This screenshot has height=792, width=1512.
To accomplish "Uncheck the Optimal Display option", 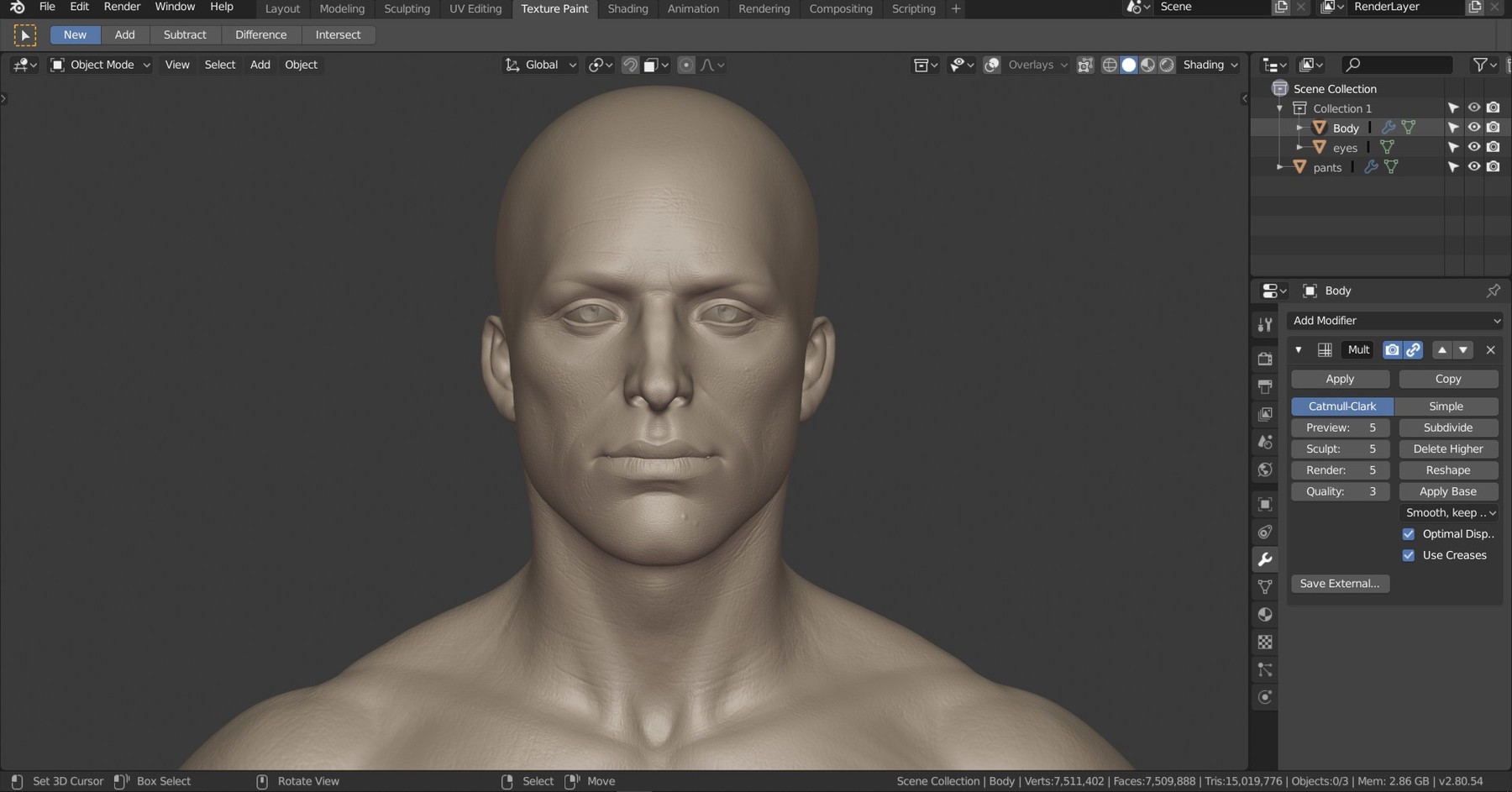I will [x=1409, y=534].
